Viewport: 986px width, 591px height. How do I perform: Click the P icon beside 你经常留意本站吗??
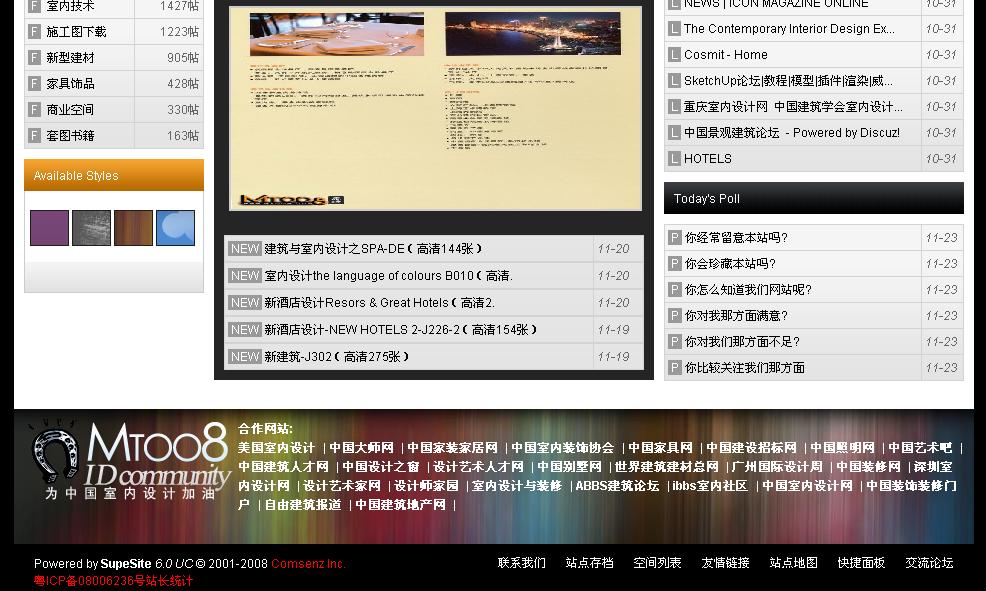tap(675, 238)
